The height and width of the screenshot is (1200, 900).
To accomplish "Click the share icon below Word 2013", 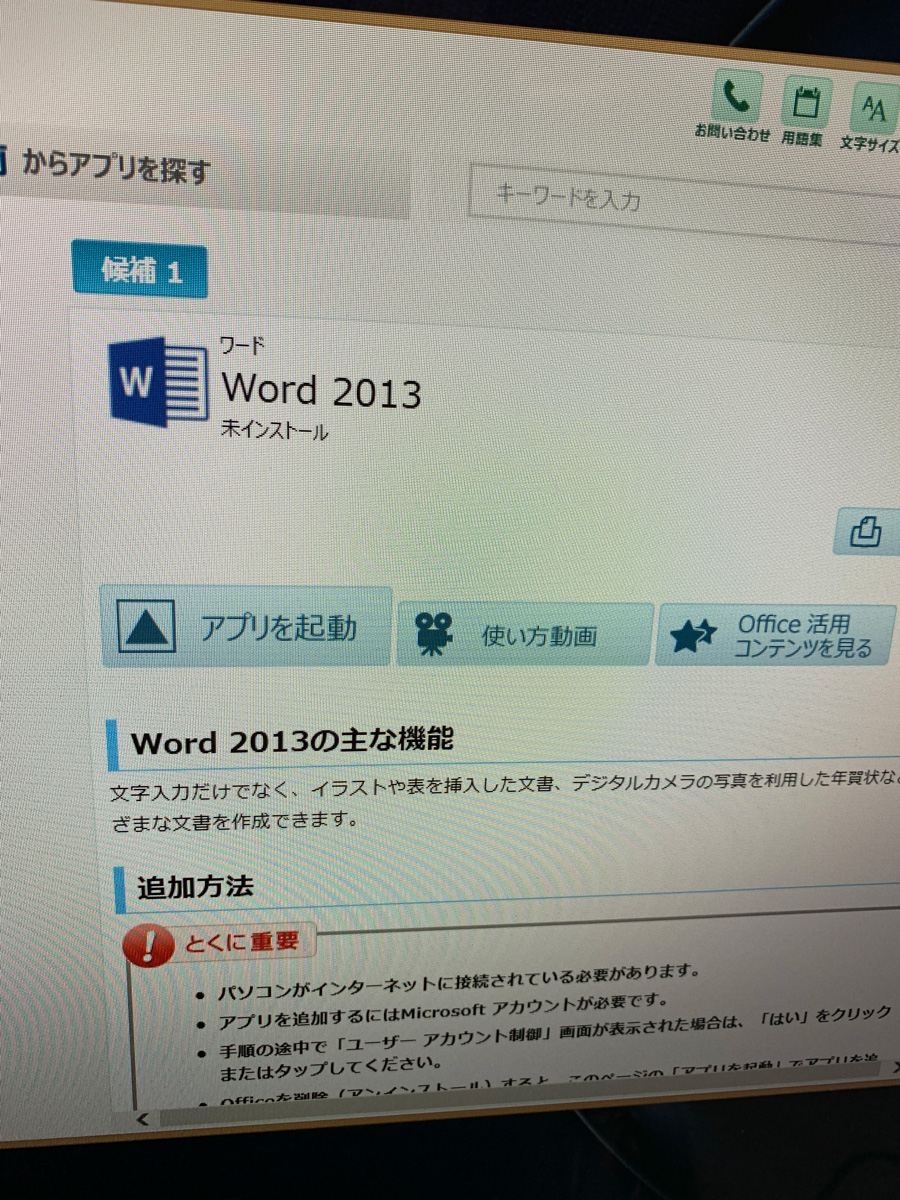I will pyautogui.click(x=864, y=532).
